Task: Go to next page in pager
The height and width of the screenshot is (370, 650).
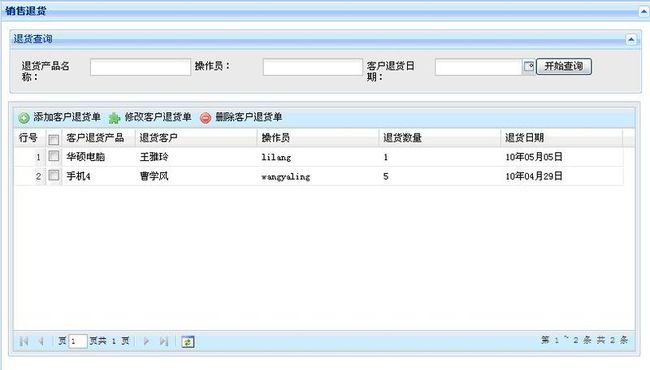Action: click(146, 341)
